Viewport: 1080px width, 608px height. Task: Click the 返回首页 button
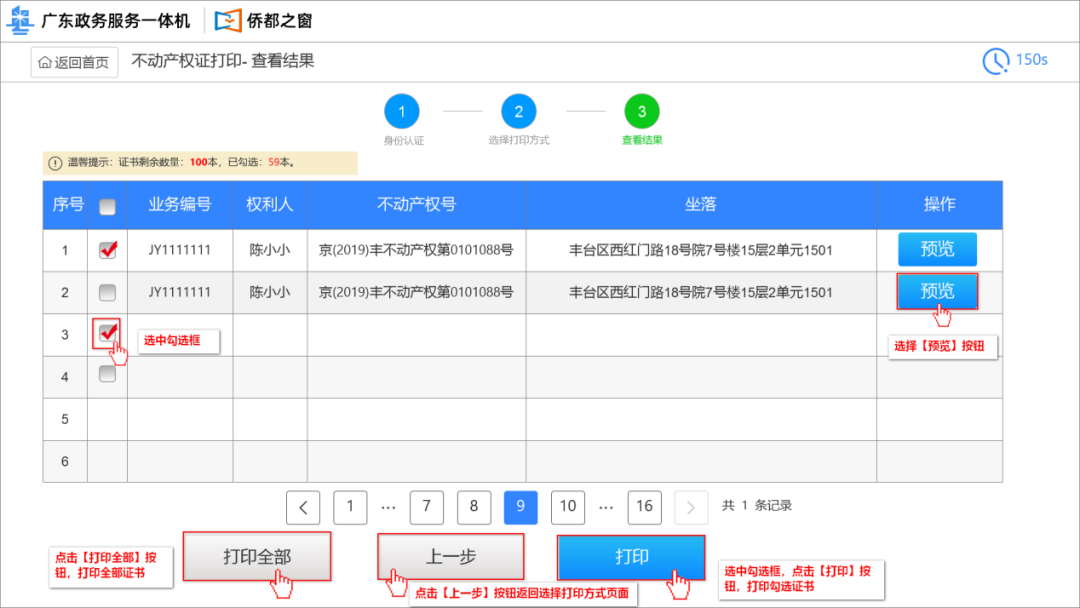click(x=74, y=62)
